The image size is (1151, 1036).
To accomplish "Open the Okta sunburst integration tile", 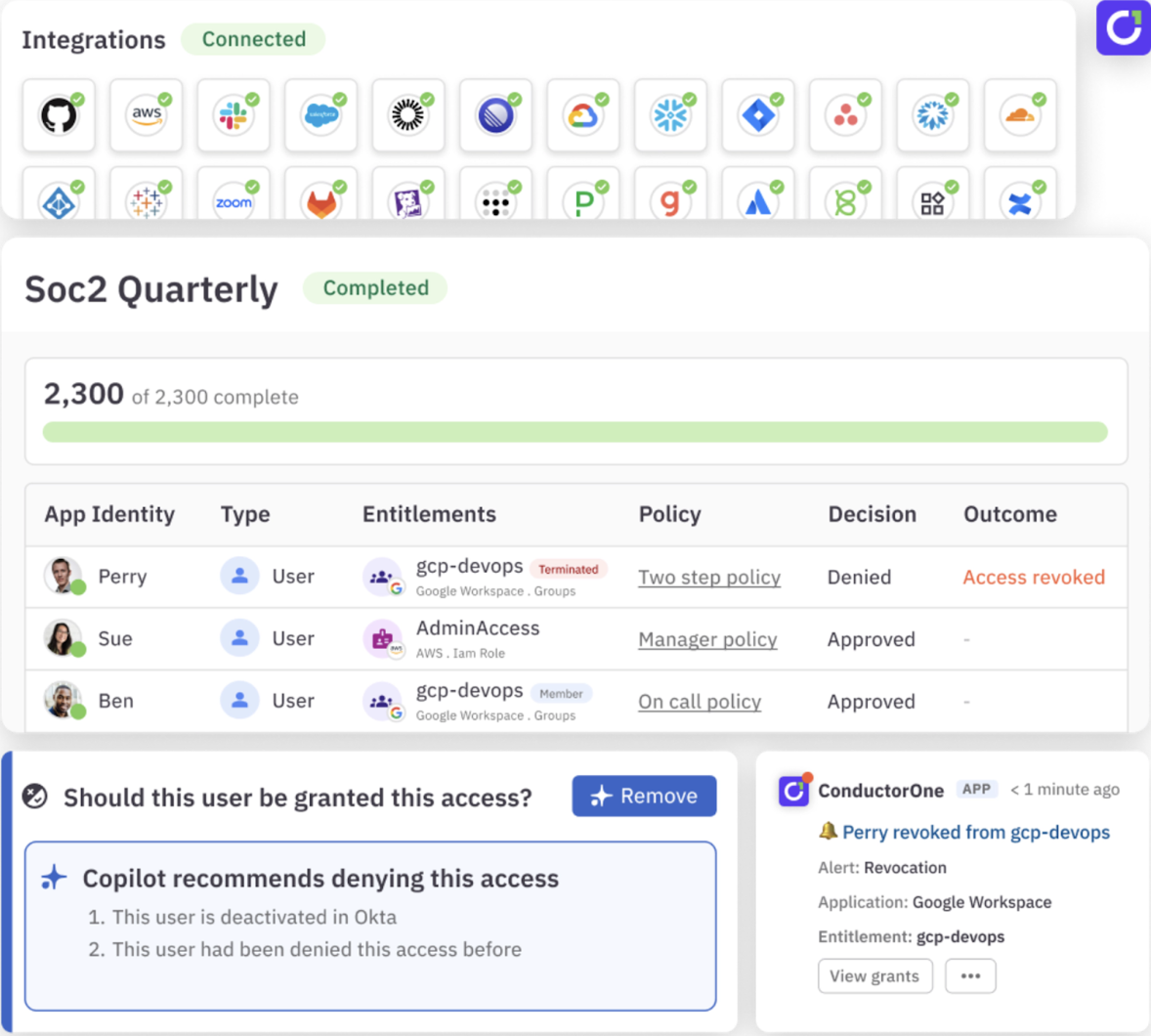I will (x=408, y=115).
